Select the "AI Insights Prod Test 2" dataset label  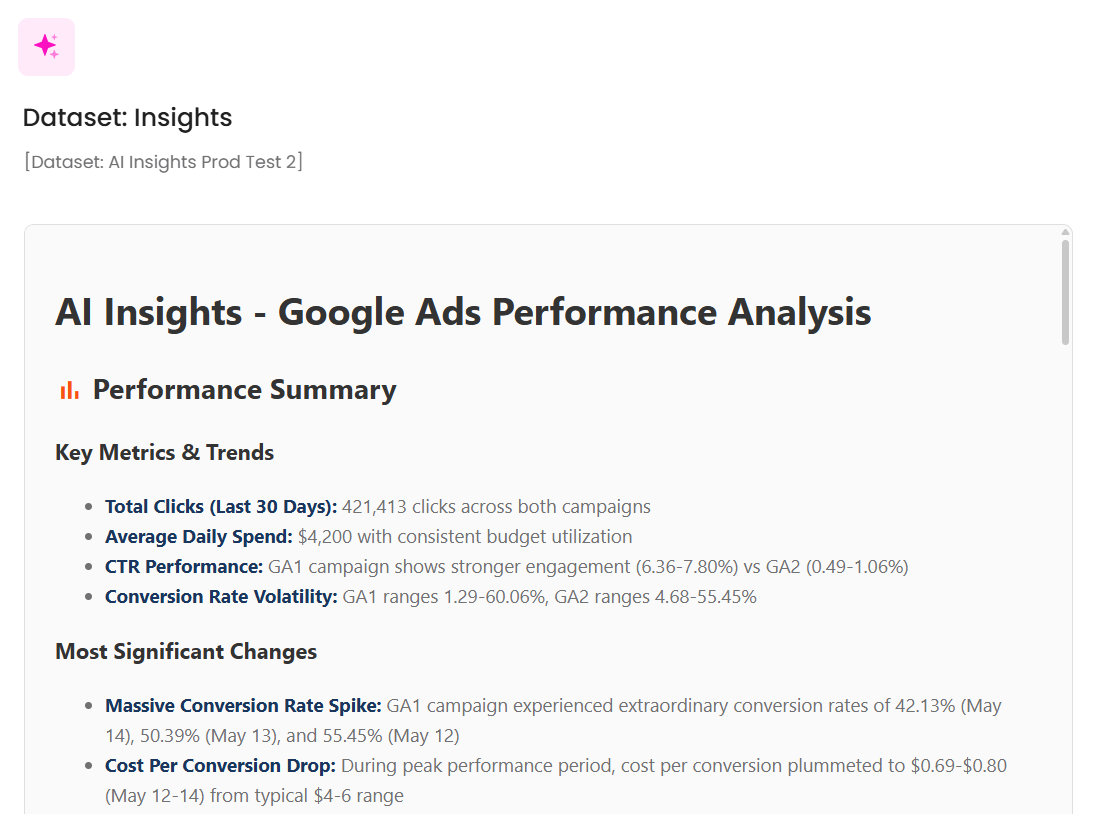pos(163,161)
